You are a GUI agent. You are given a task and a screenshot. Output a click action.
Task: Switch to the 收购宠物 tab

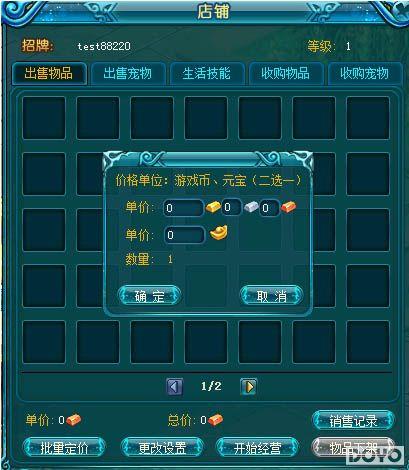click(364, 73)
